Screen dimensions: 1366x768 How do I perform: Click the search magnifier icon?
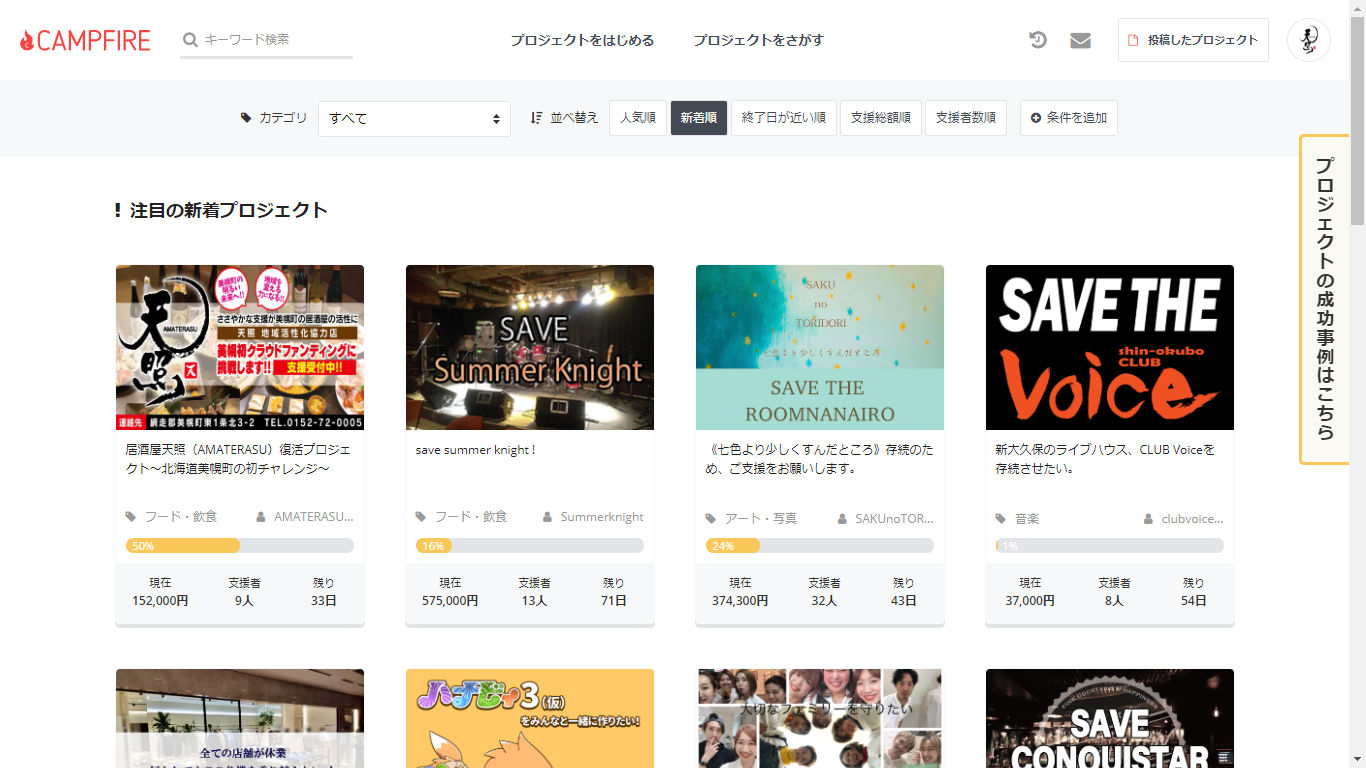point(190,40)
